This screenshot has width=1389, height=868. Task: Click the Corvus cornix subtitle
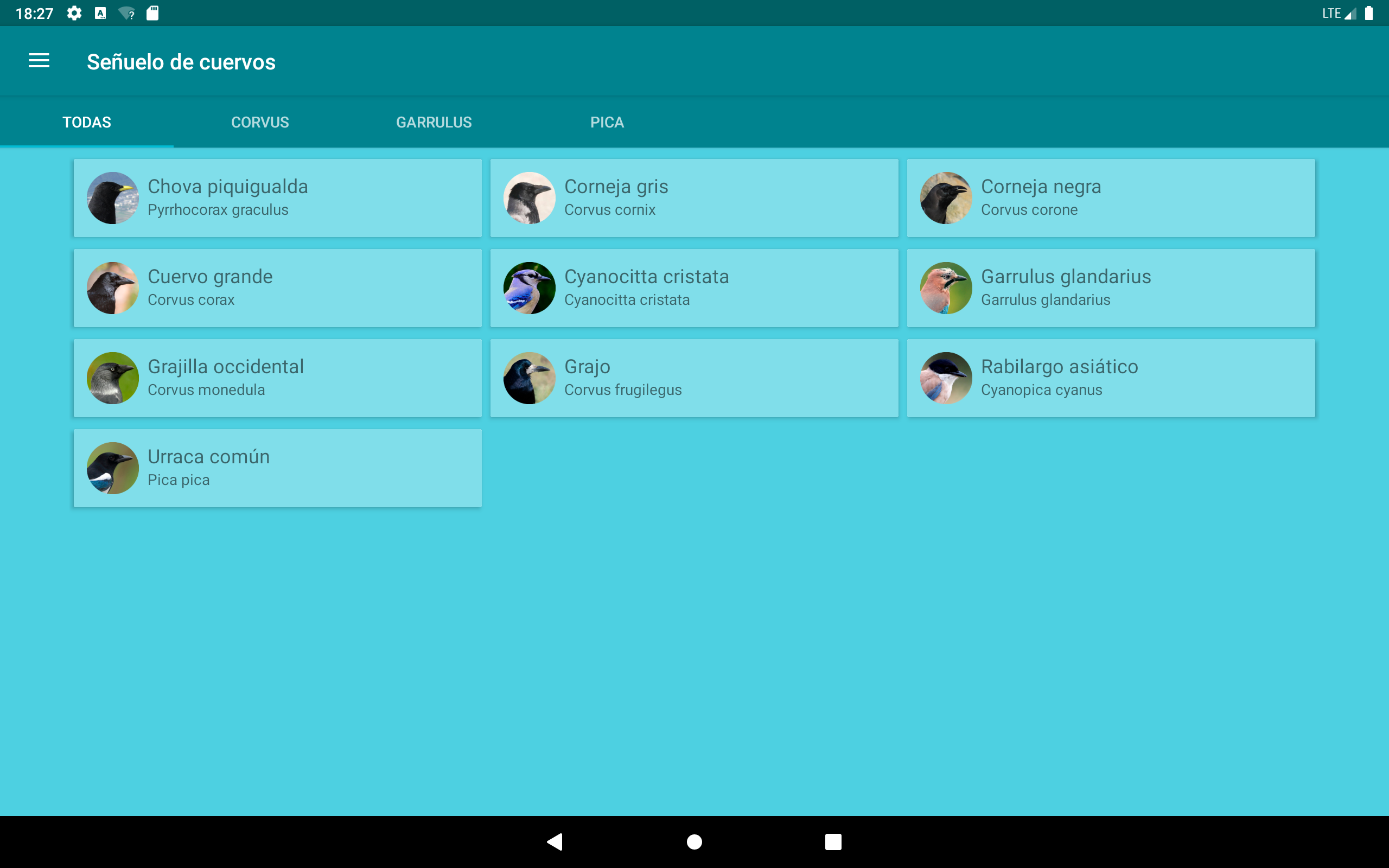tap(609, 210)
